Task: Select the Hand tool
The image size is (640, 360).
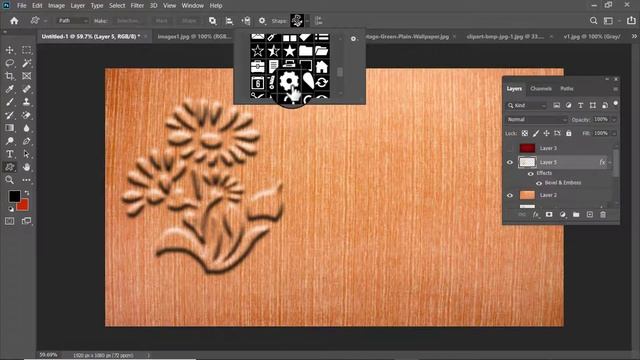Action: point(27,167)
